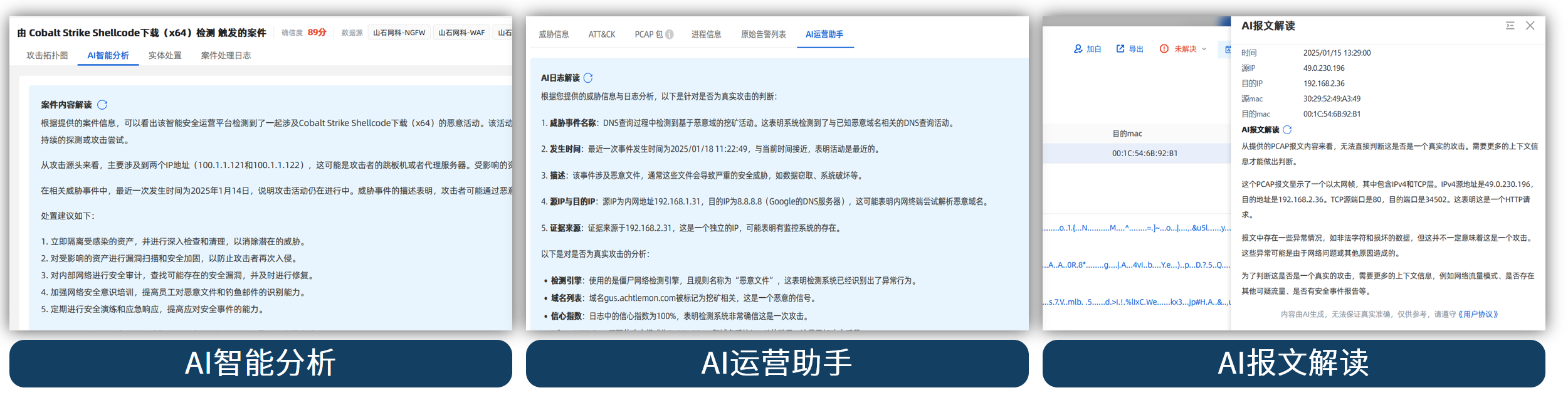Click the 目的mac column header
Screen dimensions: 1568x400
(x=1127, y=134)
